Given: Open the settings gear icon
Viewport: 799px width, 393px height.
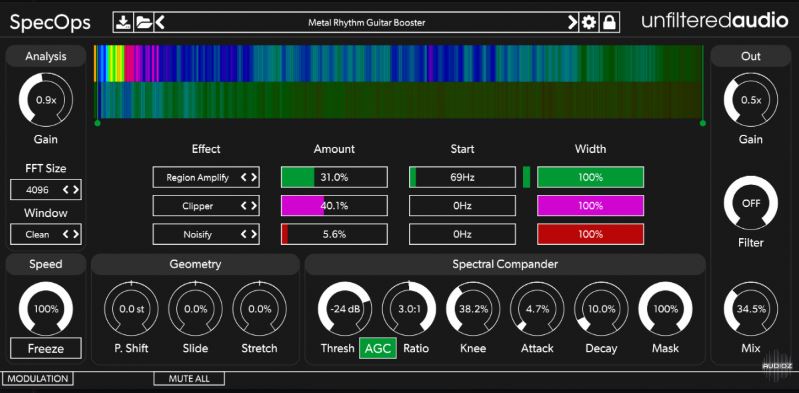Looking at the screenshot, I should [x=589, y=22].
